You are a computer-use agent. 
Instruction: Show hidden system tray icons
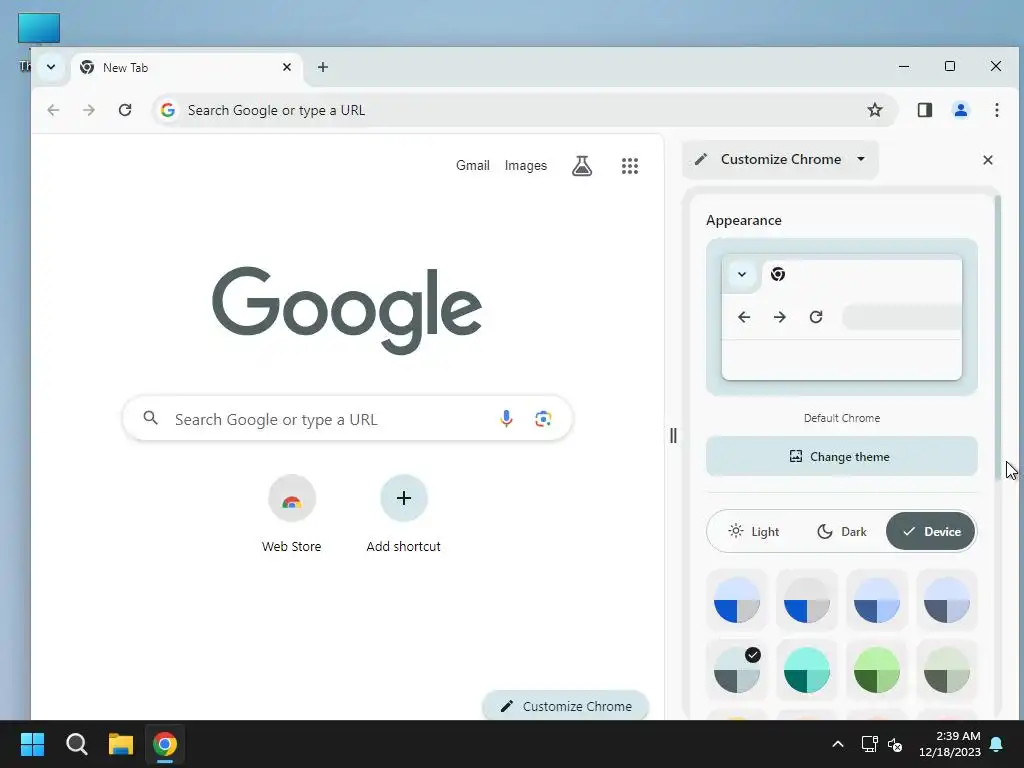[x=838, y=744]
